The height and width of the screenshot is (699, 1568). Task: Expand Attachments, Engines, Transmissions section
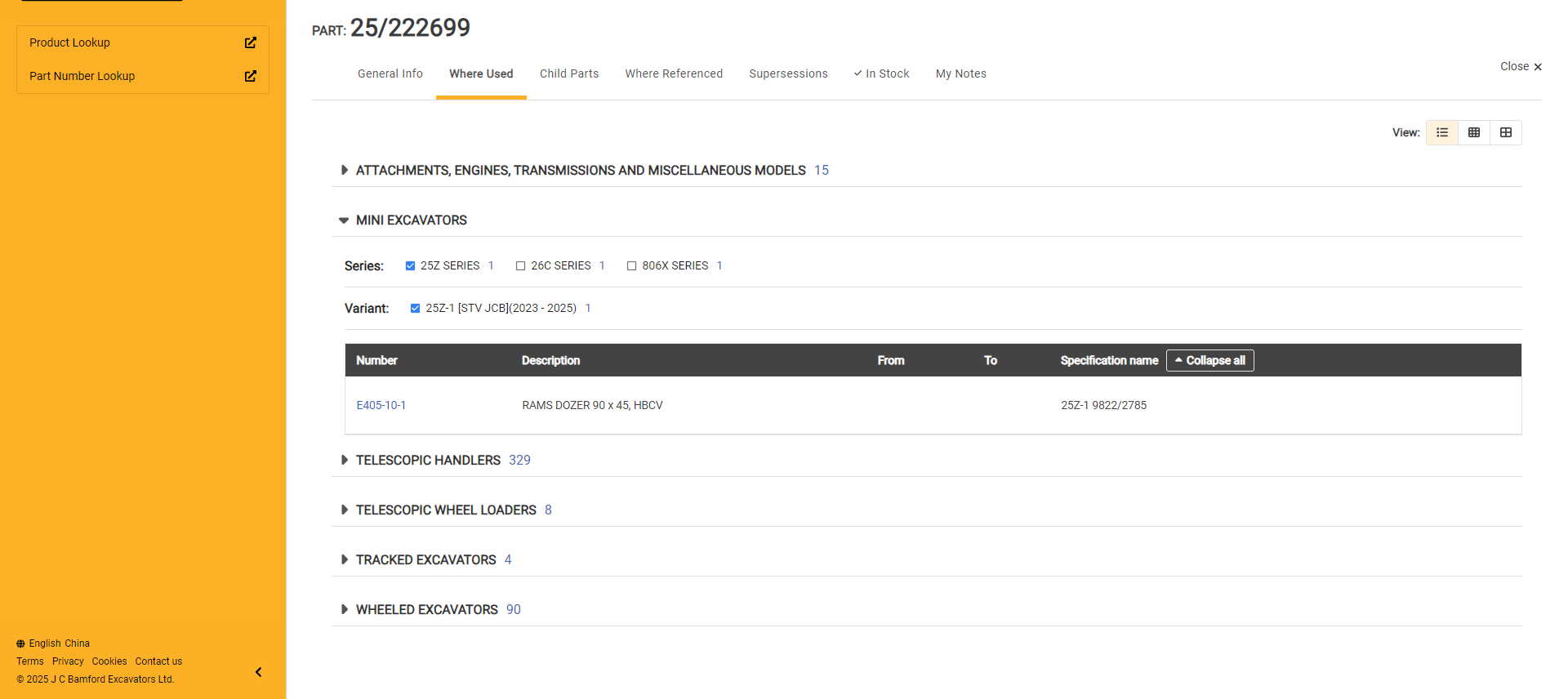[x=345, y=171]
